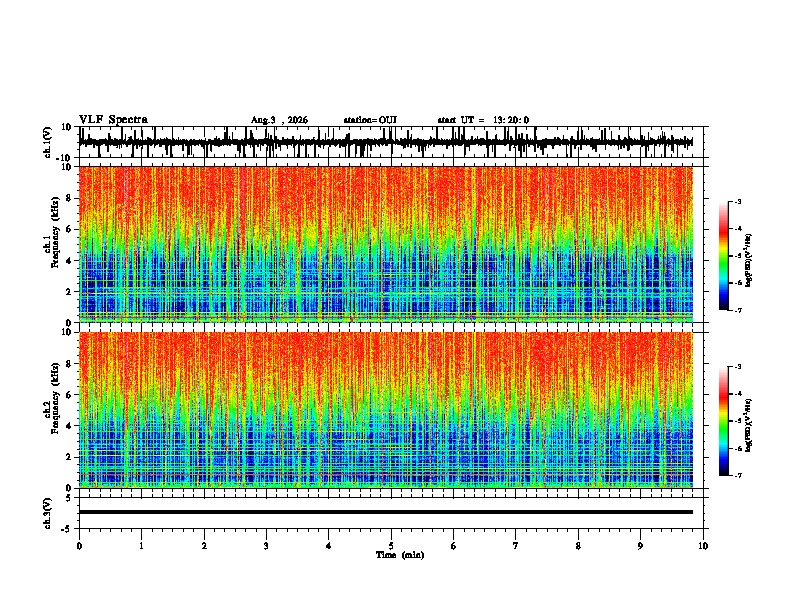Click inside the ch.2 spectrogram panel
Viewport: 792px width, 612px height.
coord(386,410)
